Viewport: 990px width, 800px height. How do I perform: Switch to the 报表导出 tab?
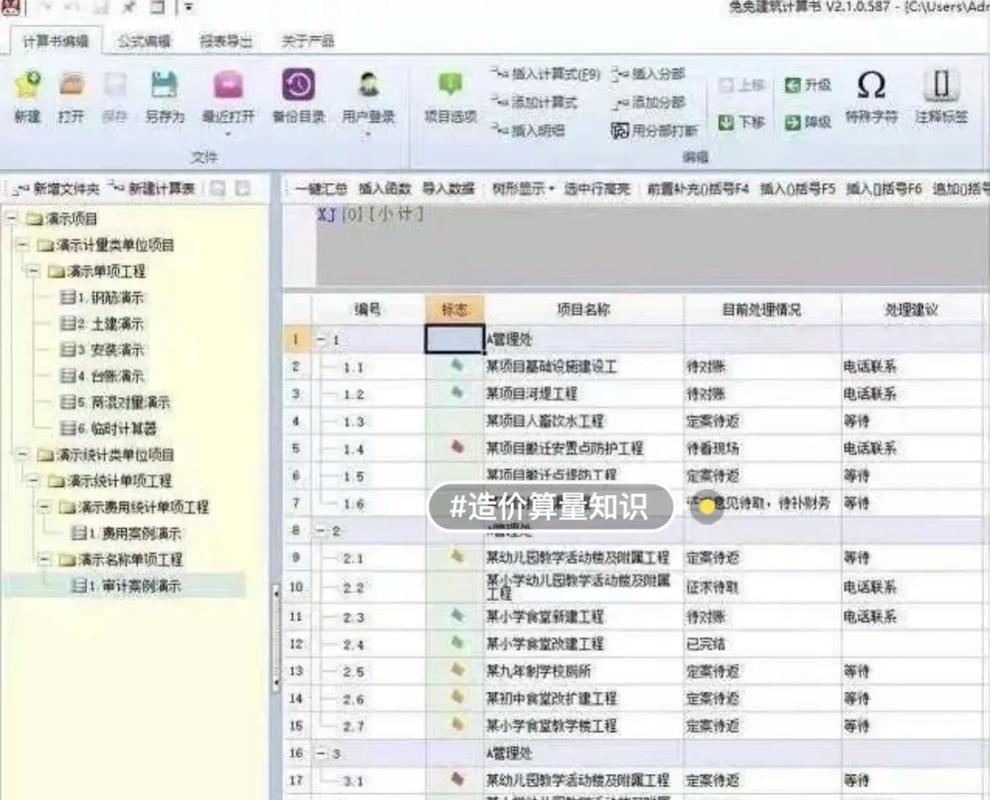point(225,42)
